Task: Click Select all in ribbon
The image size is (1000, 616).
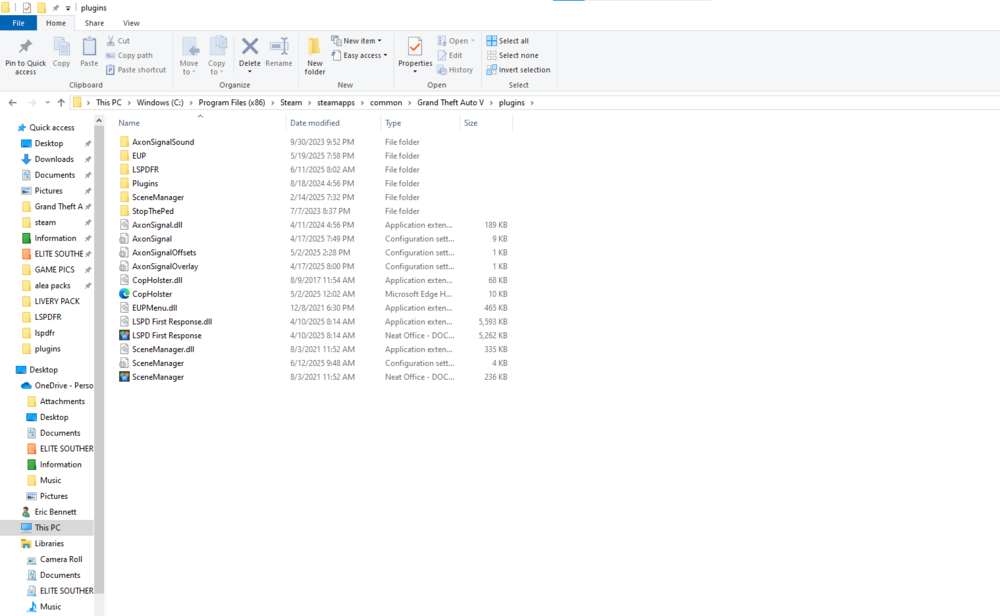Action: 508,41
